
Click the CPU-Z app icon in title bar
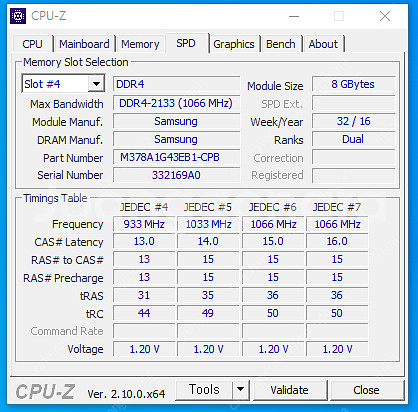pyautogui.click(x=18, y=16)
